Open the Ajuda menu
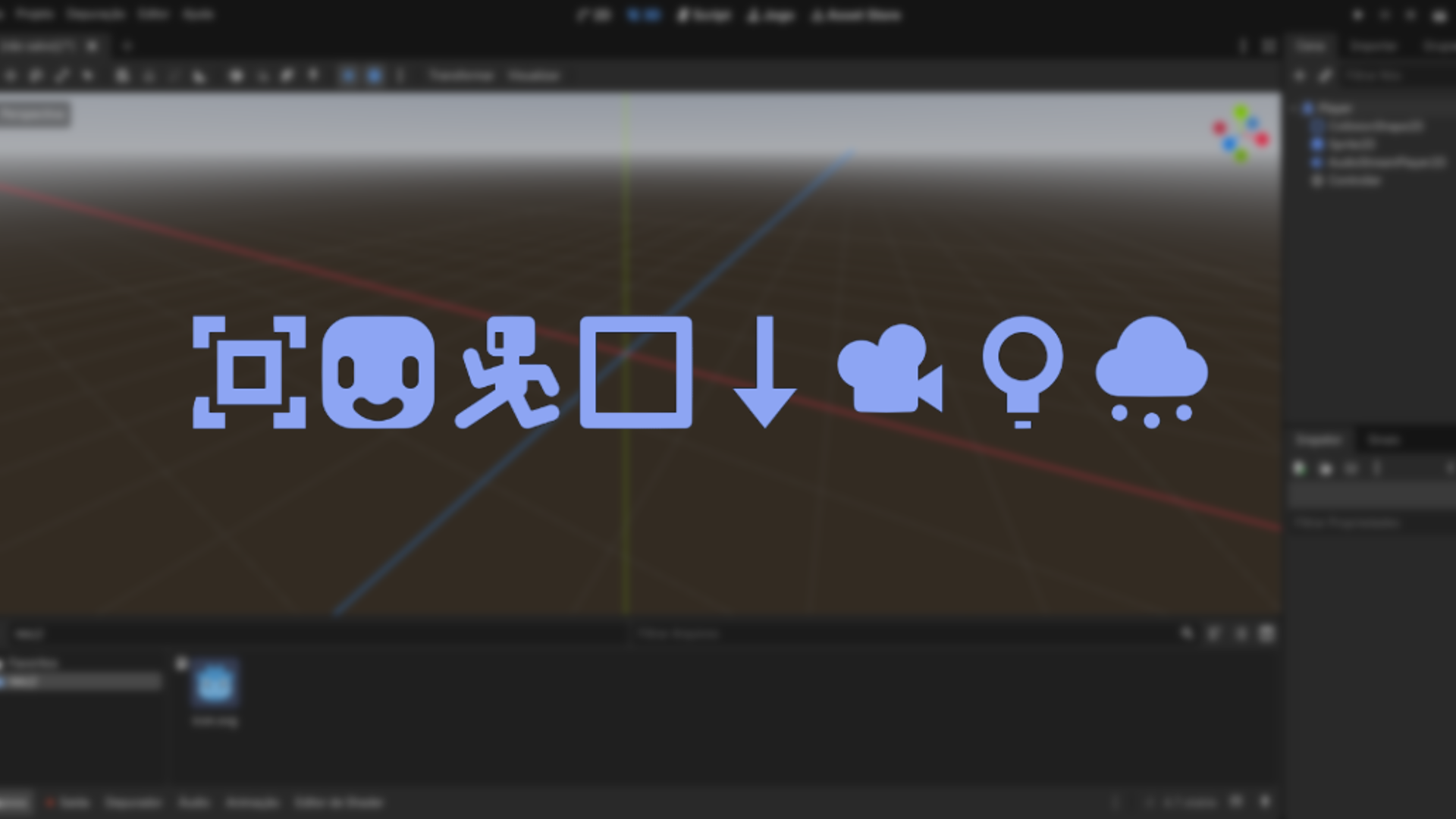1456x819 pixels. click(x=198, y=14)
